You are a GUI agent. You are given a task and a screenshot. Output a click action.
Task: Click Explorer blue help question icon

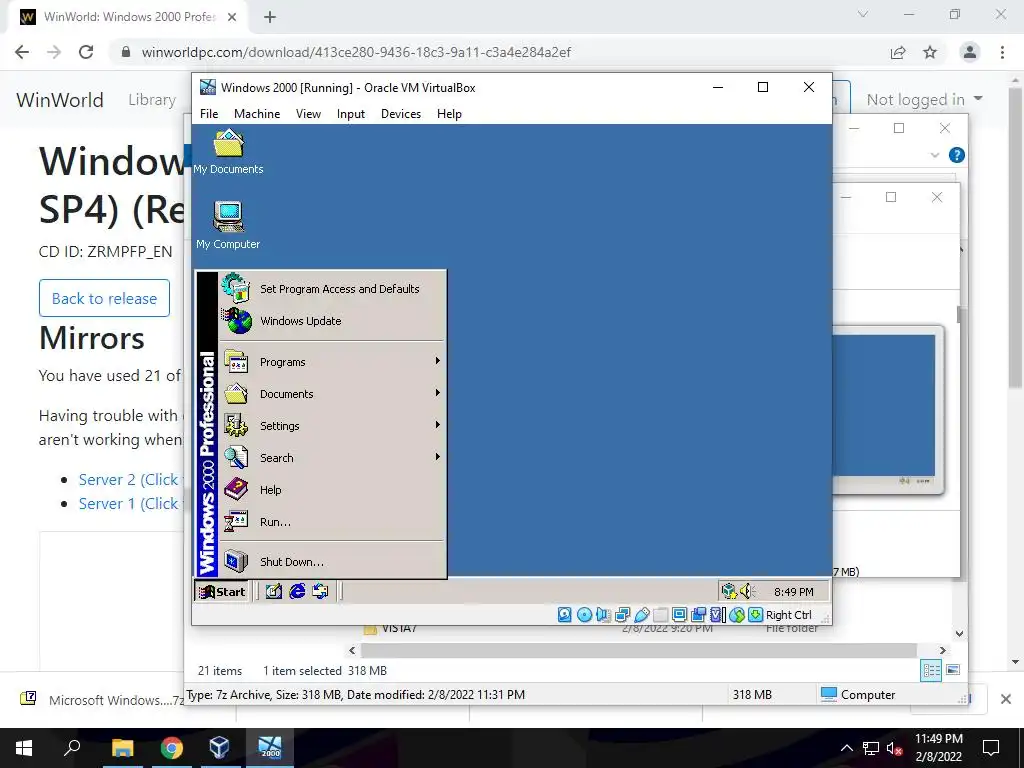coord(956,155)
